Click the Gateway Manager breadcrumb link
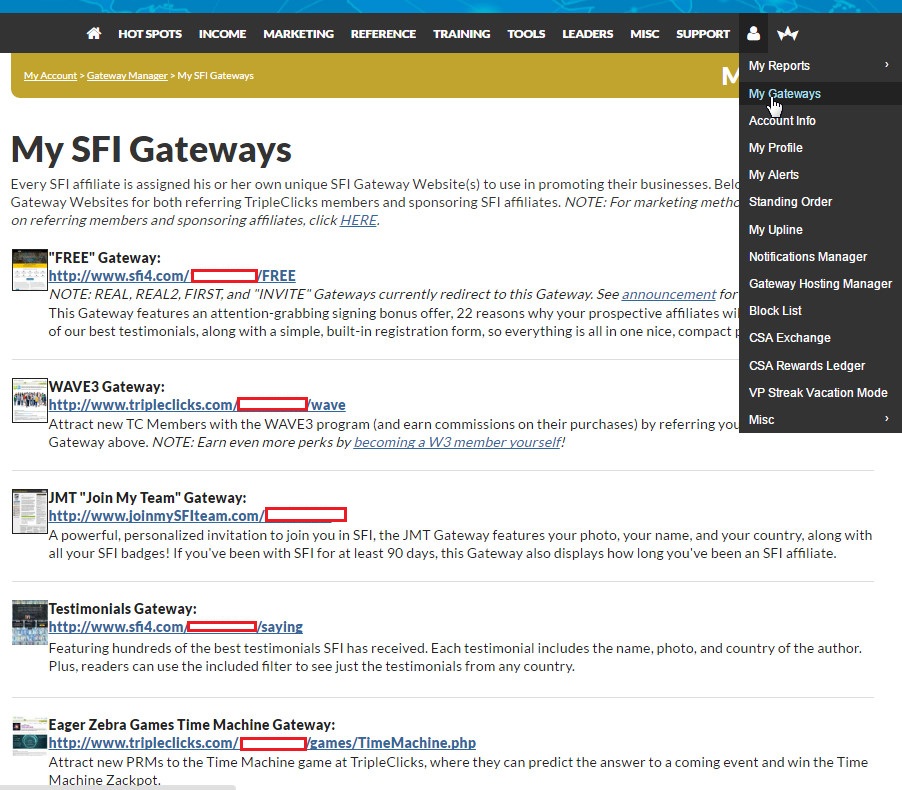This screenshot has height=790, width=902. 127,75
